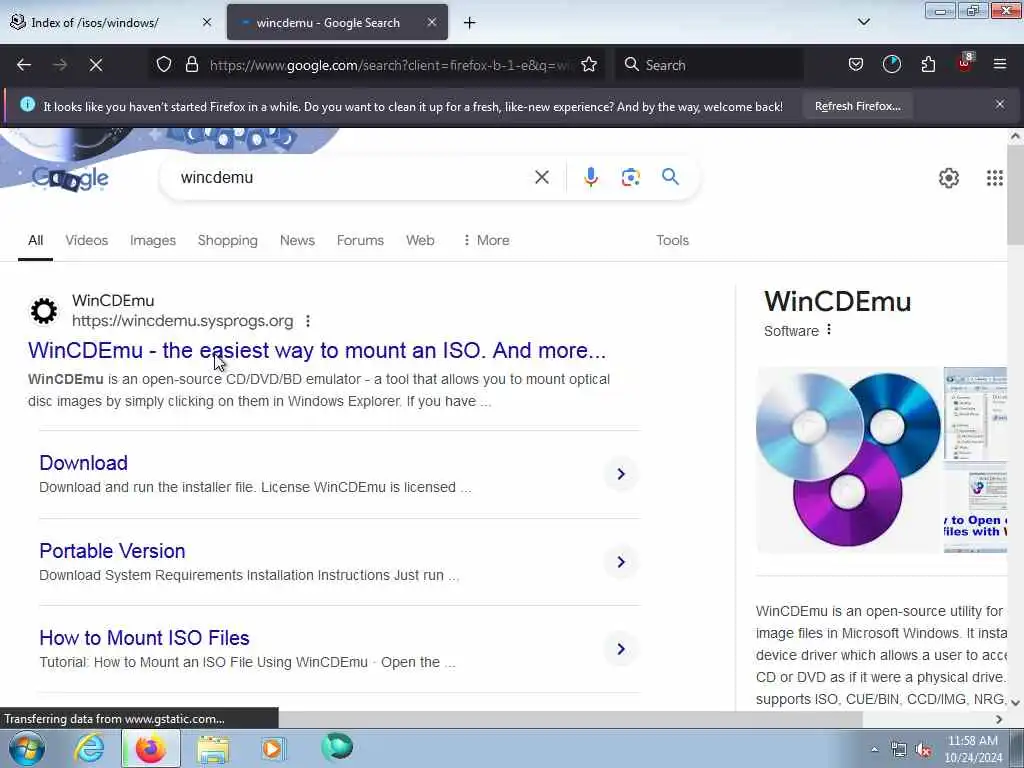The height and width of the screenshot is (768, 1024).
Task: Close the Index of /isos/windows/ tab
Action: pos(207,22)
